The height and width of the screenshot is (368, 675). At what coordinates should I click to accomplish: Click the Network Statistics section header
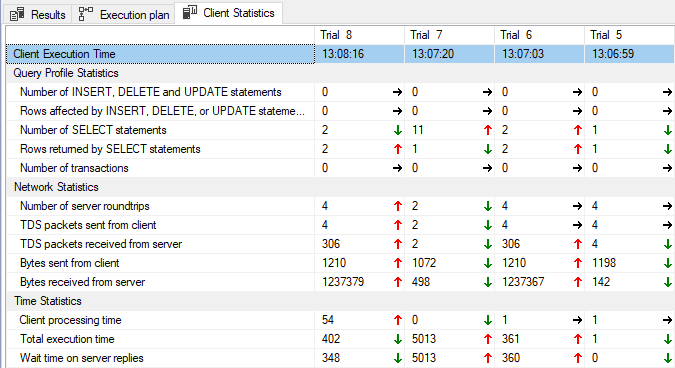pyautogui.click(x=56, y=187)
